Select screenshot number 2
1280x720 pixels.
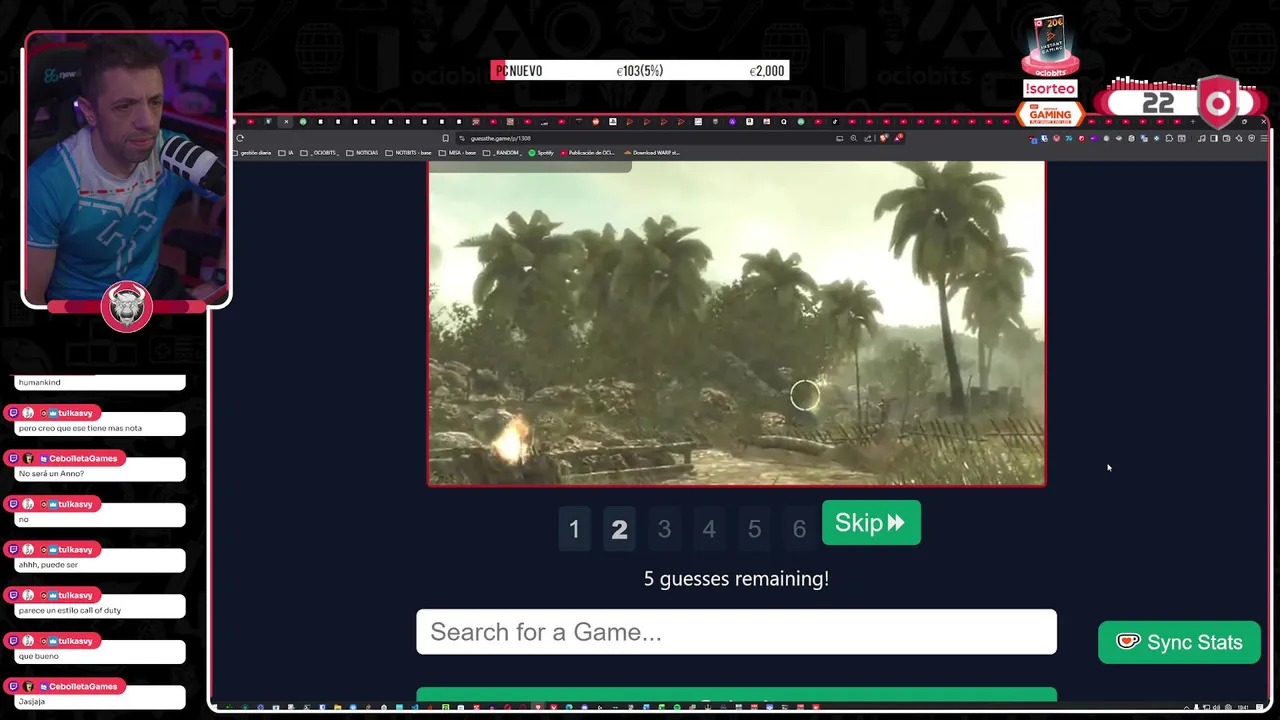click(x=619, y=529)
